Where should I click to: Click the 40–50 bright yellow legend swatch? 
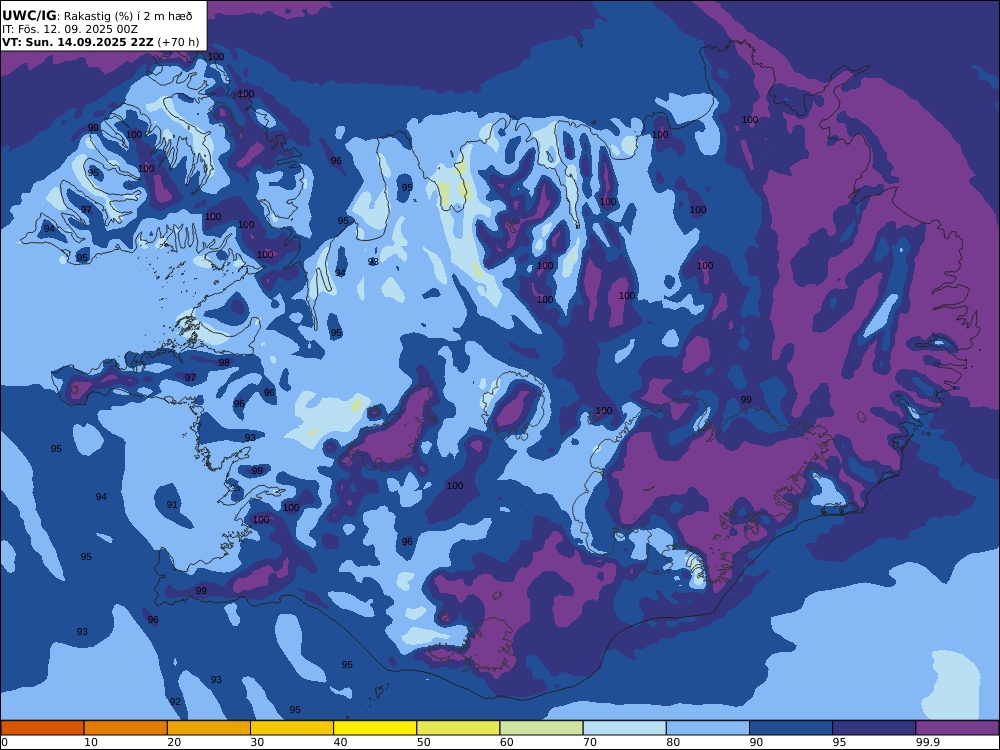pos(375,728)
